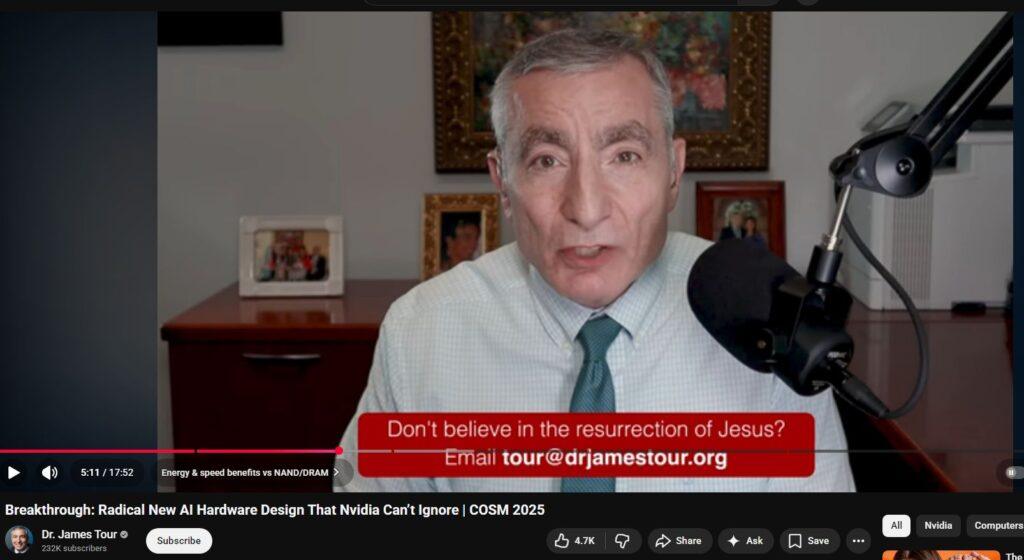This screenshot has height=560, width=1024.
Task: Click the red progress bar scrubber handle
Action: click(x=339, y=451)
